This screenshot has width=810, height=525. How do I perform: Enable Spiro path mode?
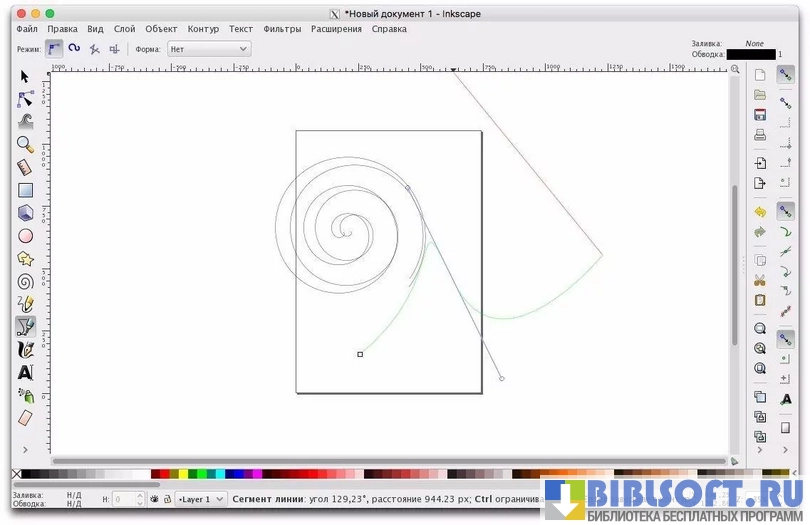pos(74,47)
